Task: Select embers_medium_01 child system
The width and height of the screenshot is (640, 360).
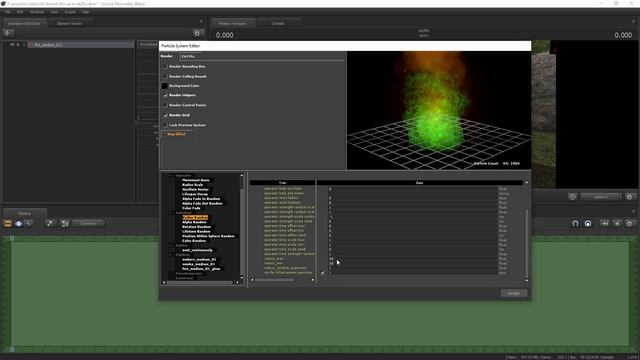Action: pos(199,260)
